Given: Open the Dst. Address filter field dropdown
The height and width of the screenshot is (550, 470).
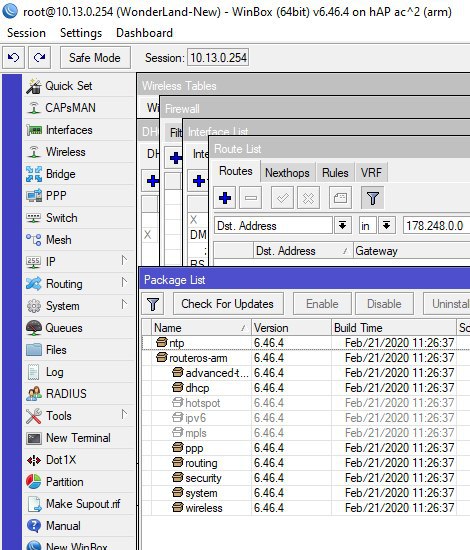Looking at the screenshot, I should [343, 226].
